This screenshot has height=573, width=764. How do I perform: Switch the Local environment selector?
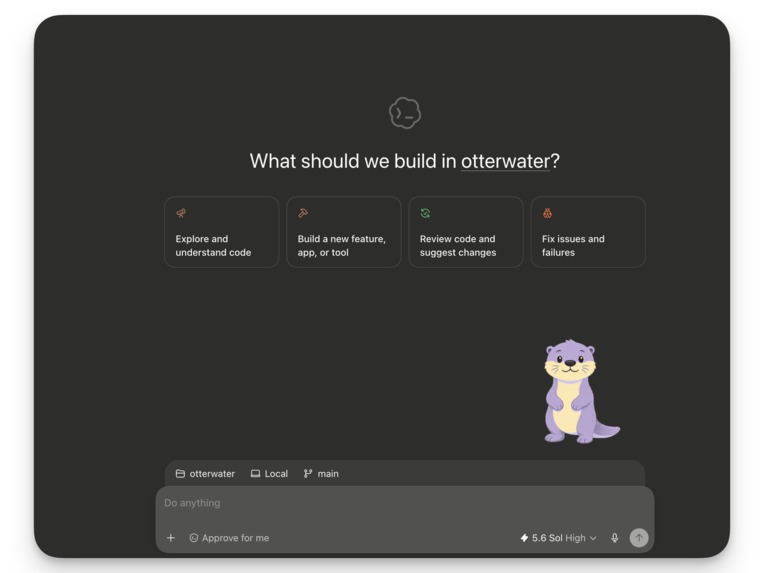tap(269, 474)
